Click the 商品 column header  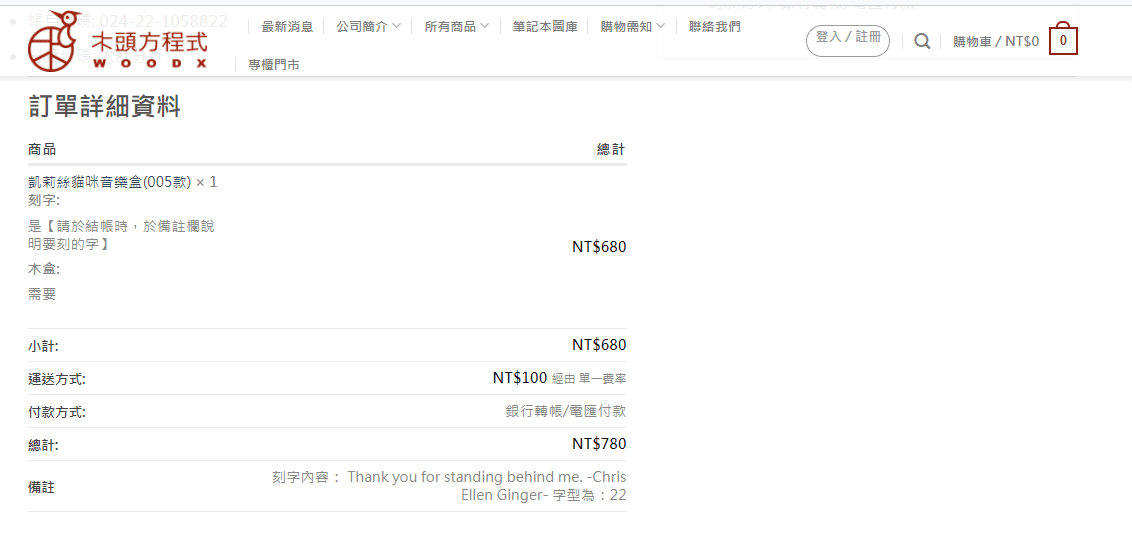point(42,149)
